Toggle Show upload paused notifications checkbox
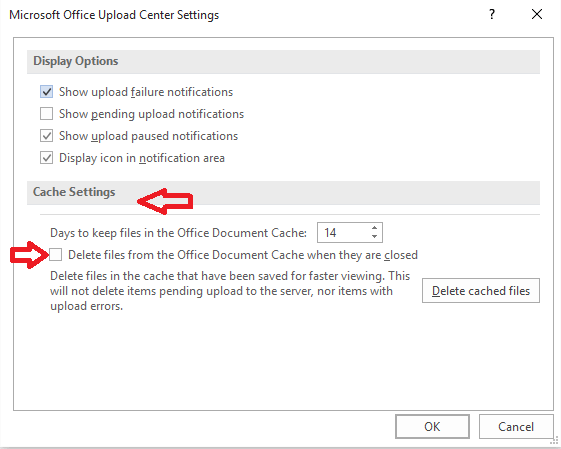Screen dimensions: 561x449 point(47,136)
